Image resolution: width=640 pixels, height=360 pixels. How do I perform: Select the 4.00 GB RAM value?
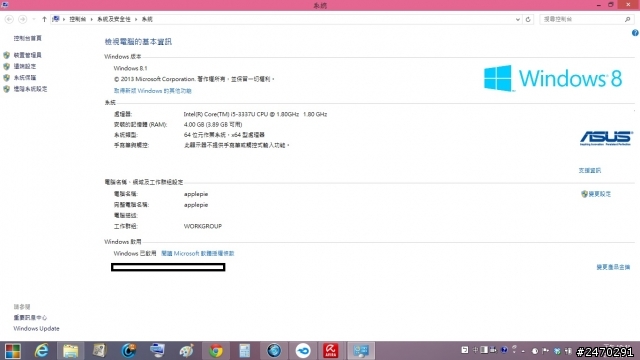213,124
